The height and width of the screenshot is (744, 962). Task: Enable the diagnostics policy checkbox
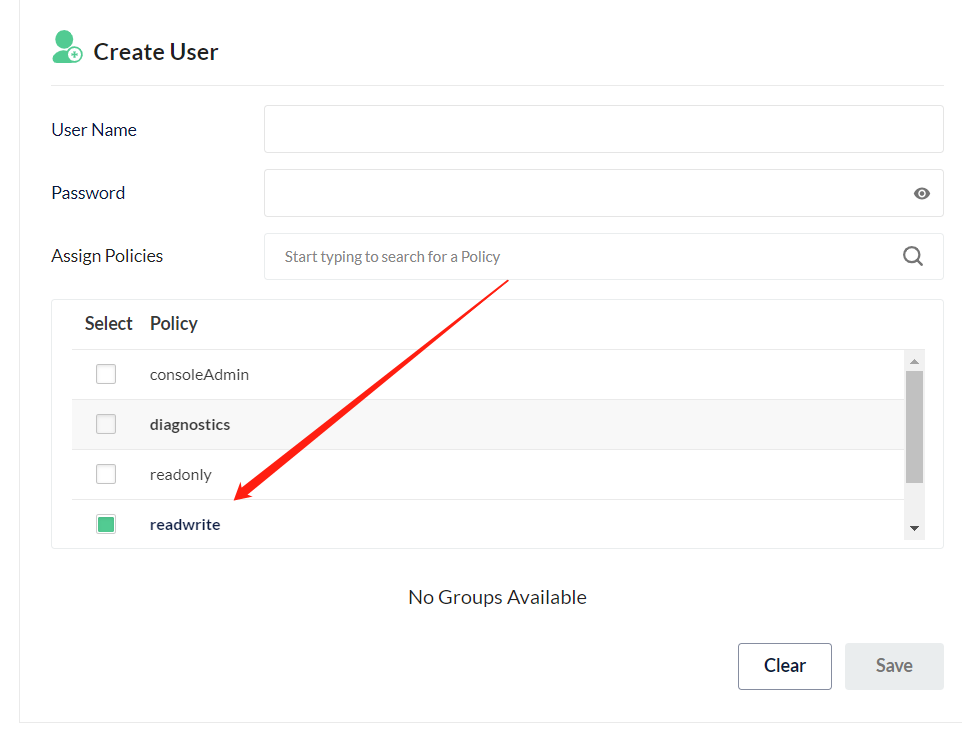pyautogui.click(x=106, y=424)
